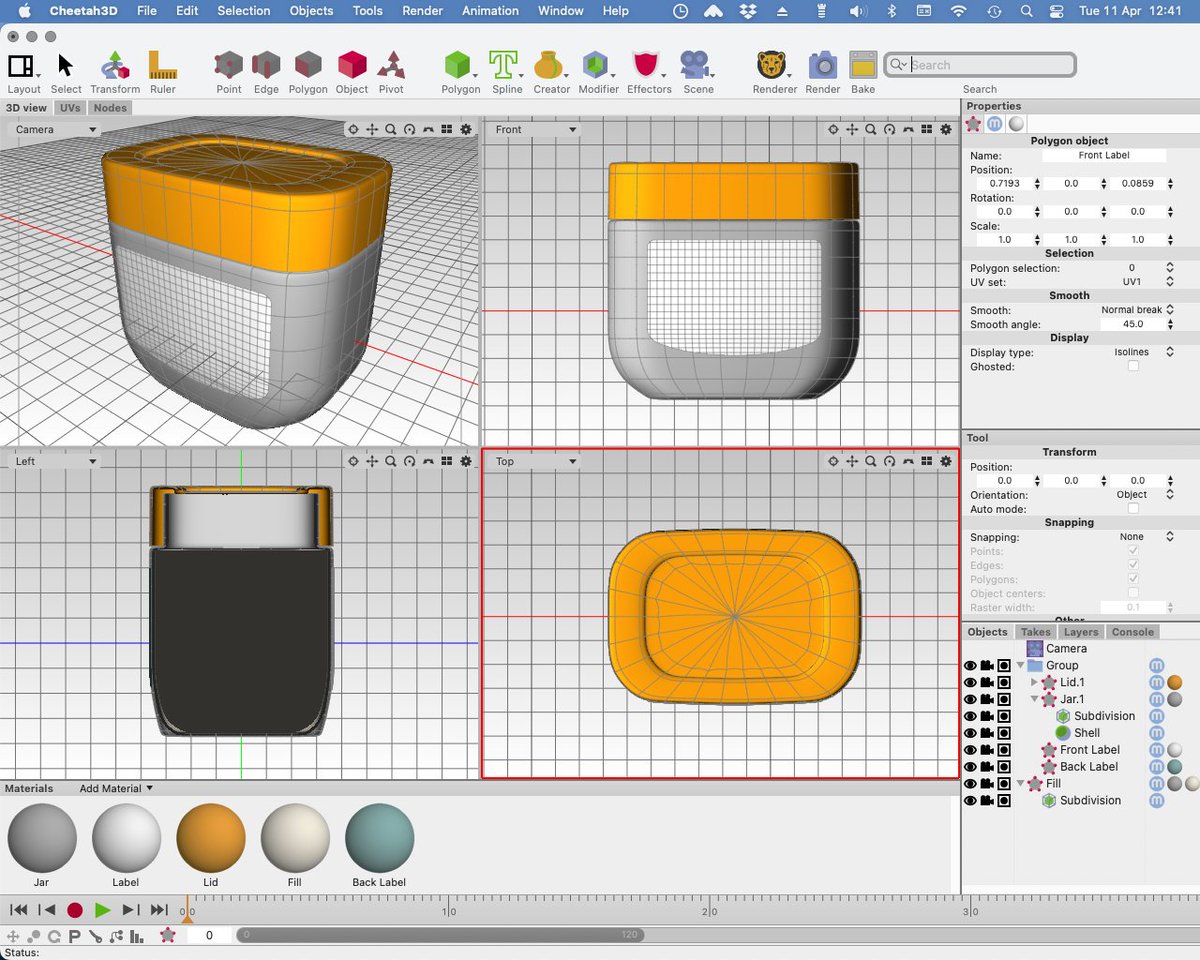Viewport: 1200px width, 960px height.
Task: Switch to the UVs tab
Action: 70,107
